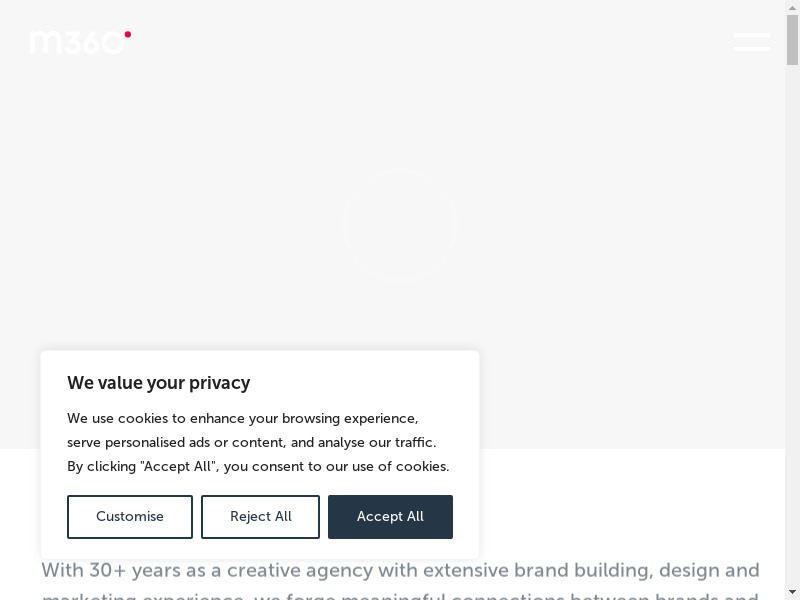Click the "With 30+ years" paragraph text
The width and height of the screenshot is (800, 600).
click(400, 571)
